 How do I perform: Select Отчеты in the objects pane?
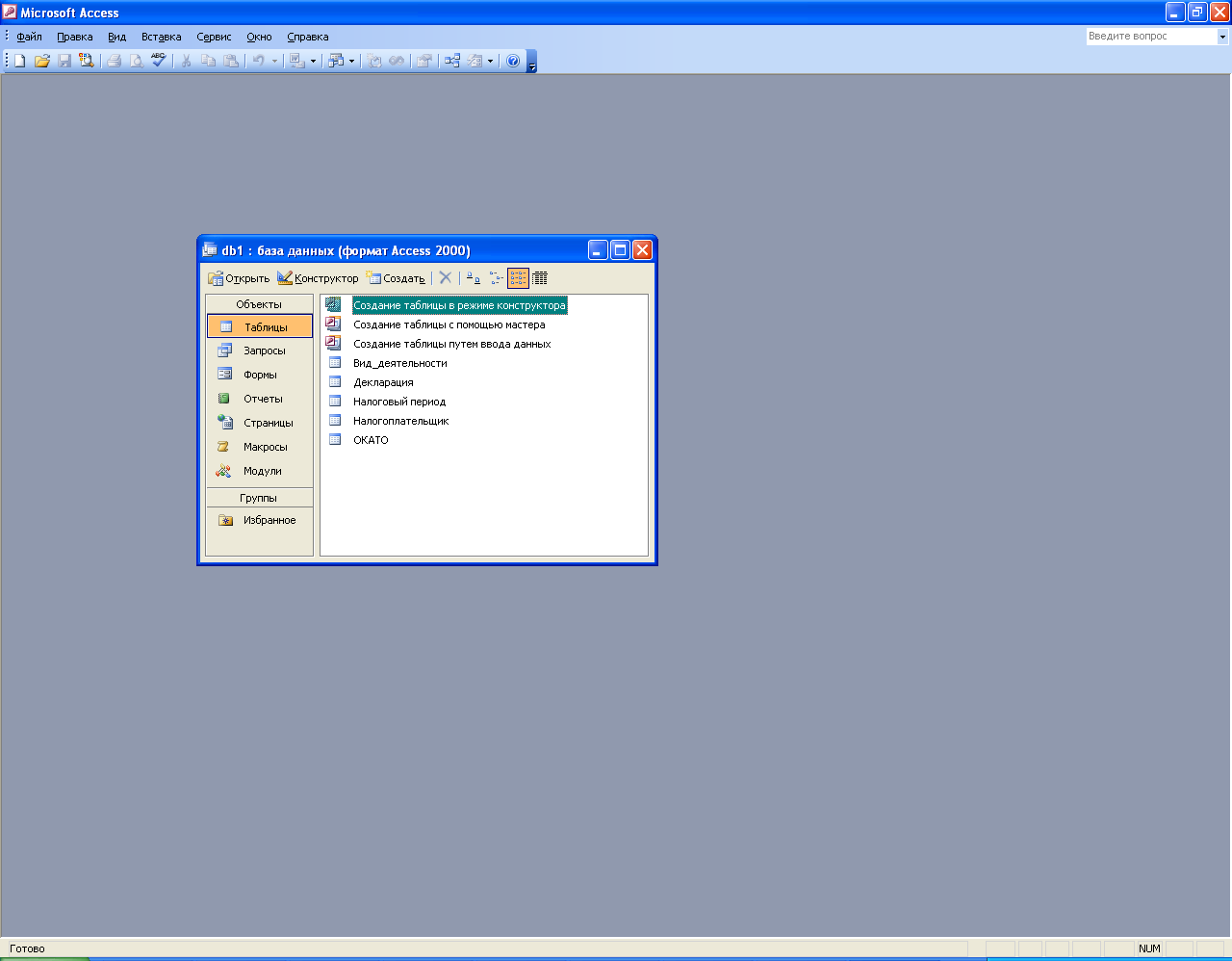[x=260, y=399]
